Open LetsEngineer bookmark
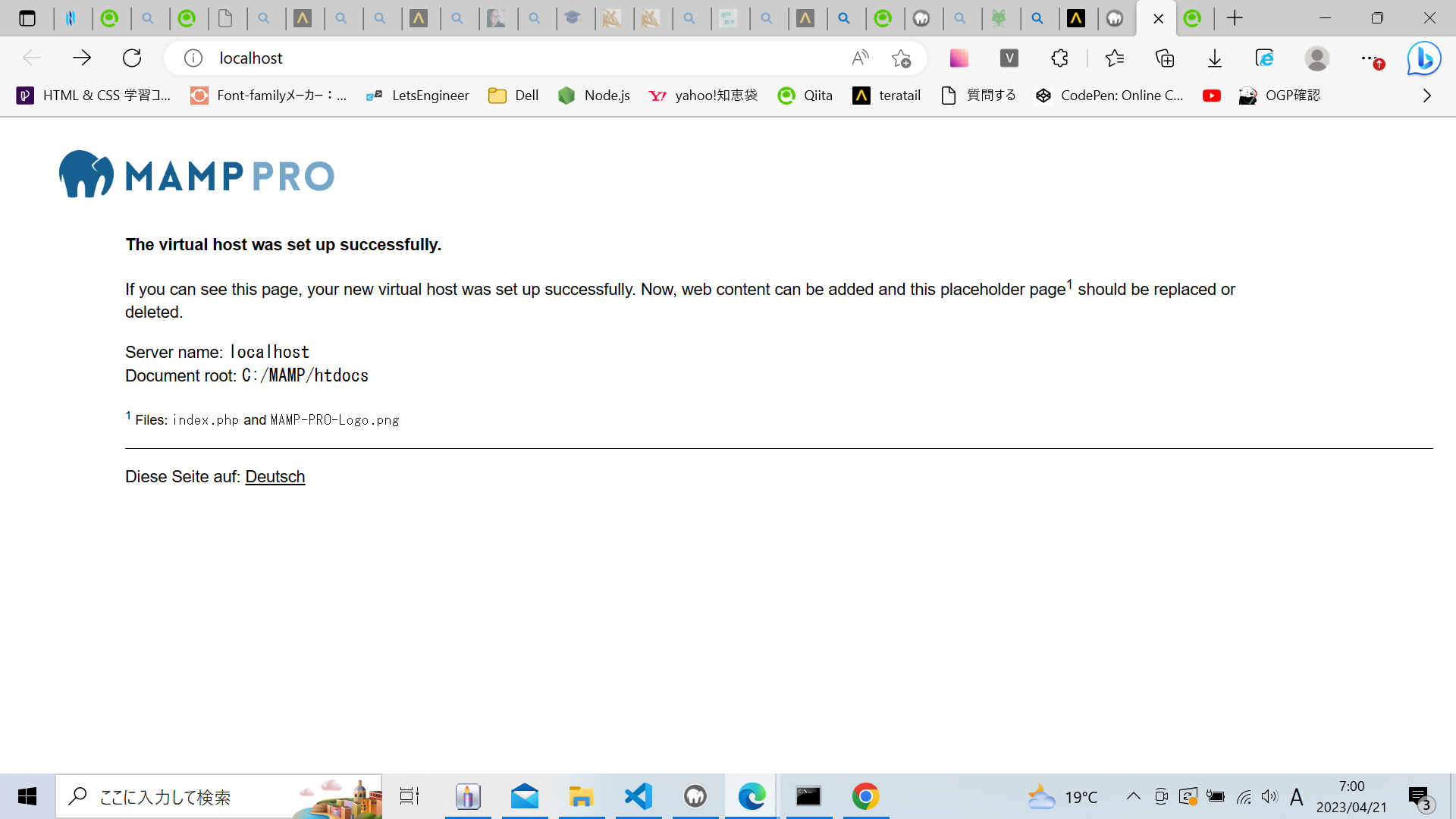Screen dimensions: 1456x819 pos(417,96)
